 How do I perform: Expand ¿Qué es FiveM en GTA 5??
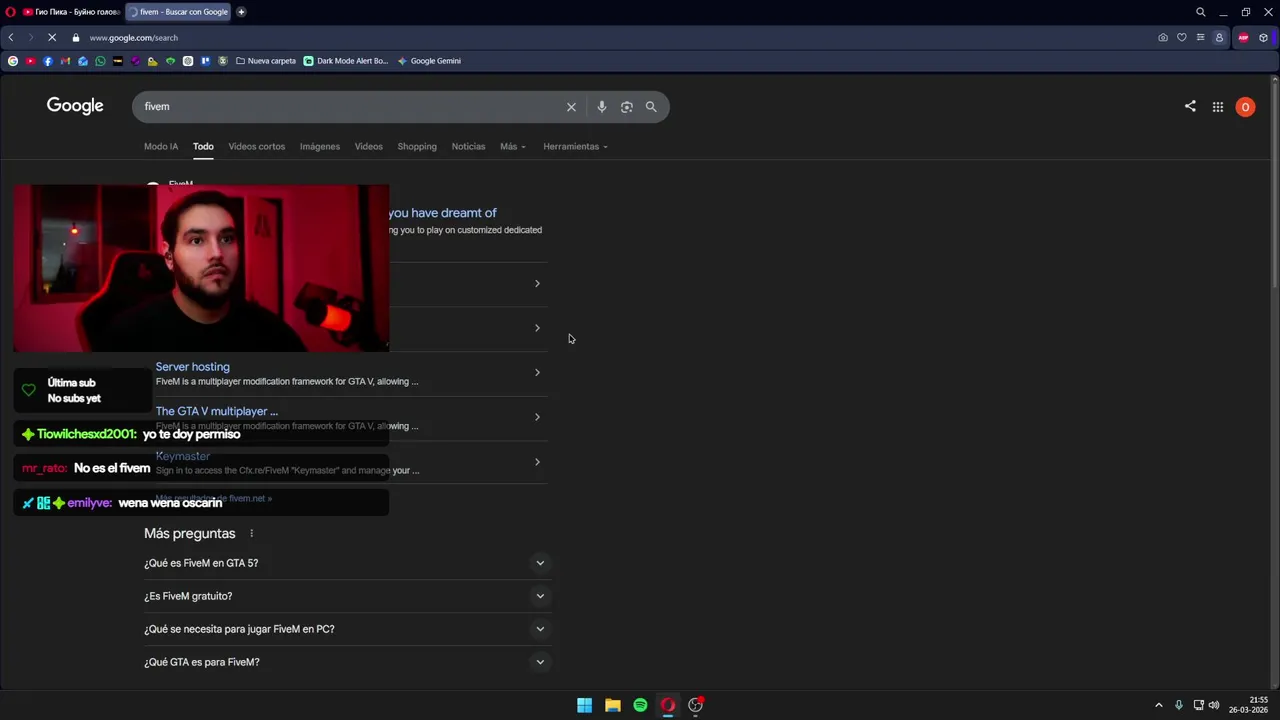pyautogui.click(x=346, y=563)
